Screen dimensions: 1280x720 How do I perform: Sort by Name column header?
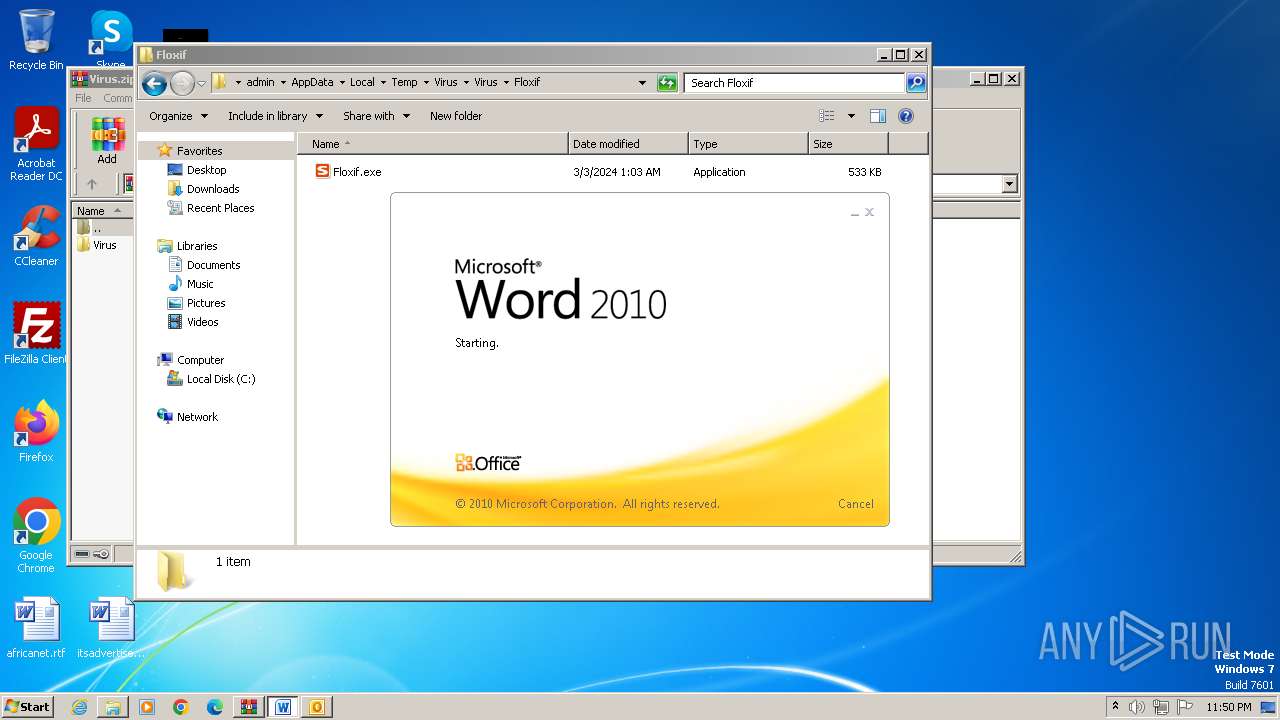coord(432,144)
